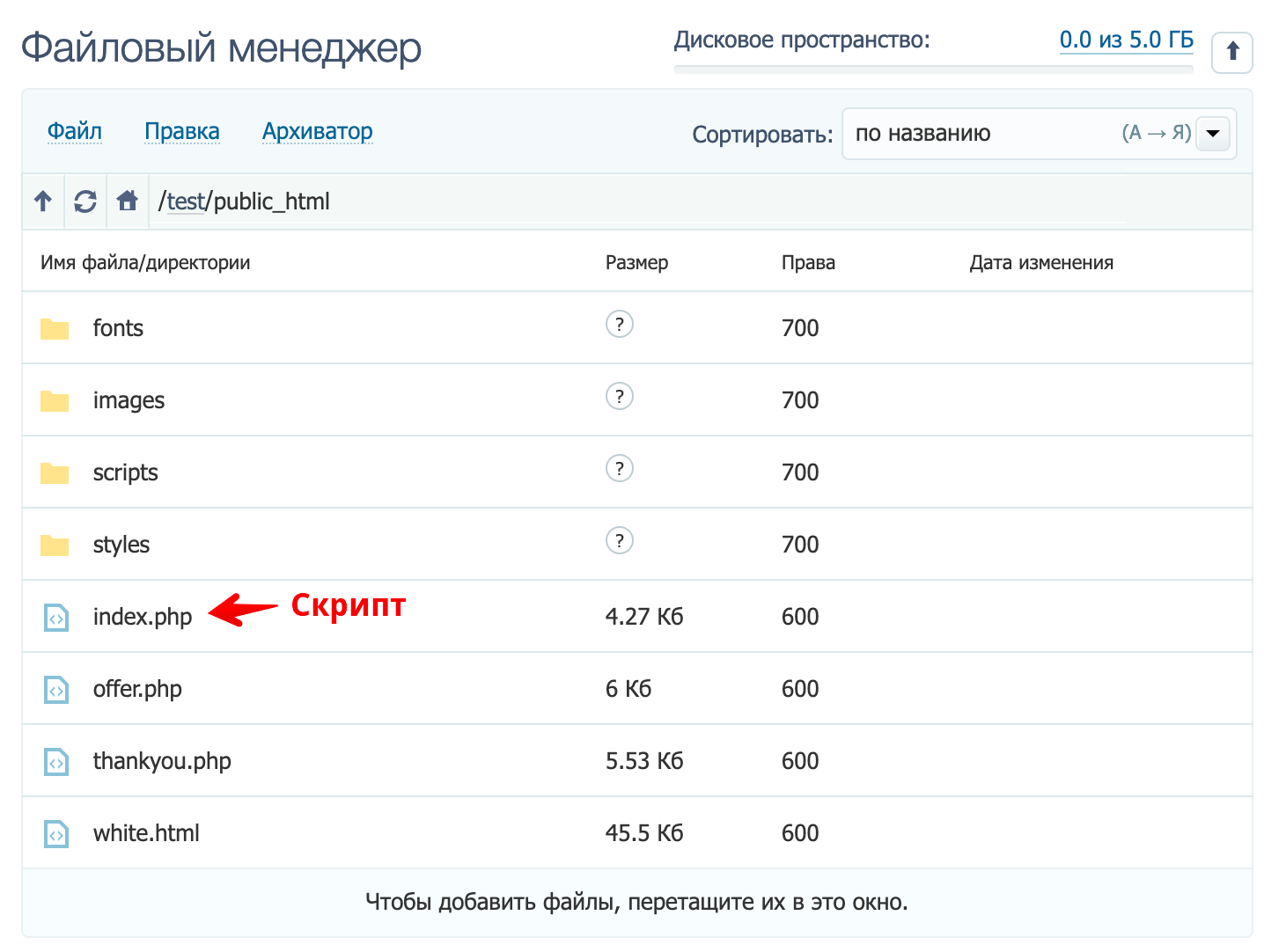This screenshot has width=1264, height=952.
Task: Open the images folder icon
Action: (x=55, y=399)
